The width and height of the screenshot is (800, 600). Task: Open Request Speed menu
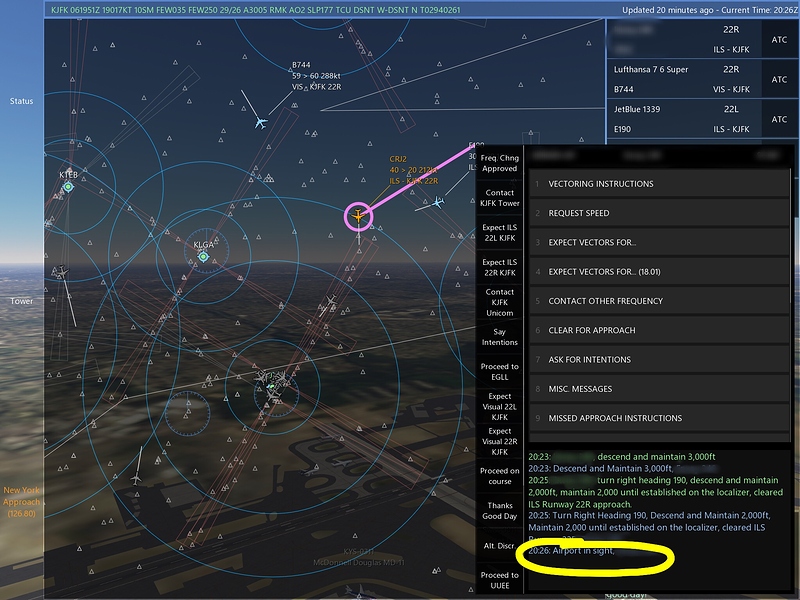point(659,213)
